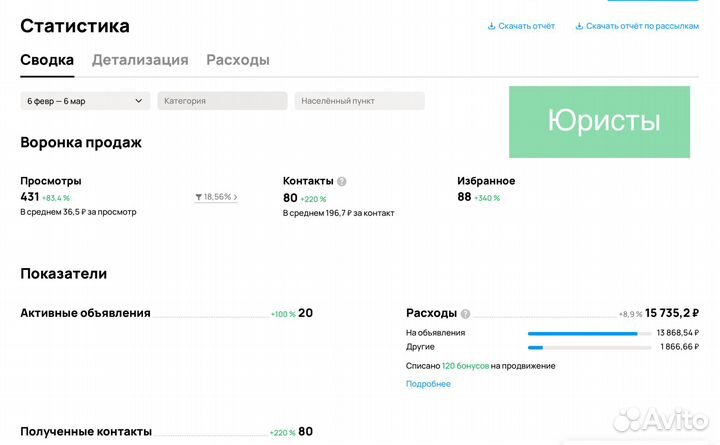Click chevron arrow after 18,56% conversion

coord(235,198)
